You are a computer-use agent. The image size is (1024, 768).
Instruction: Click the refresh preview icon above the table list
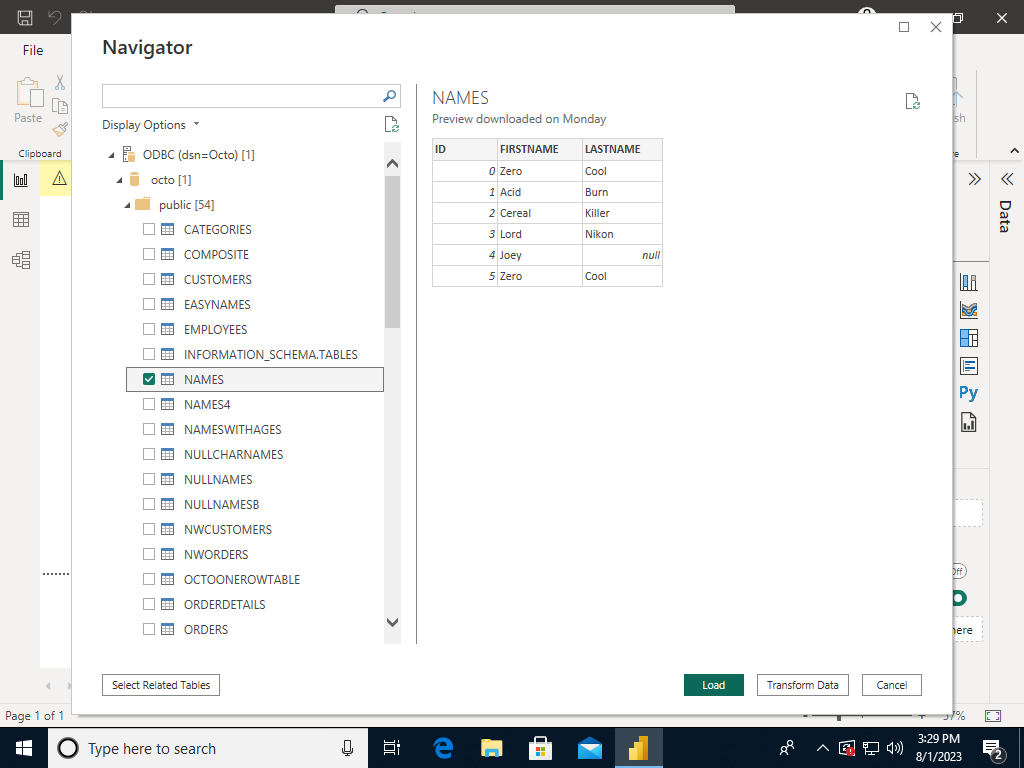point(390,123)
